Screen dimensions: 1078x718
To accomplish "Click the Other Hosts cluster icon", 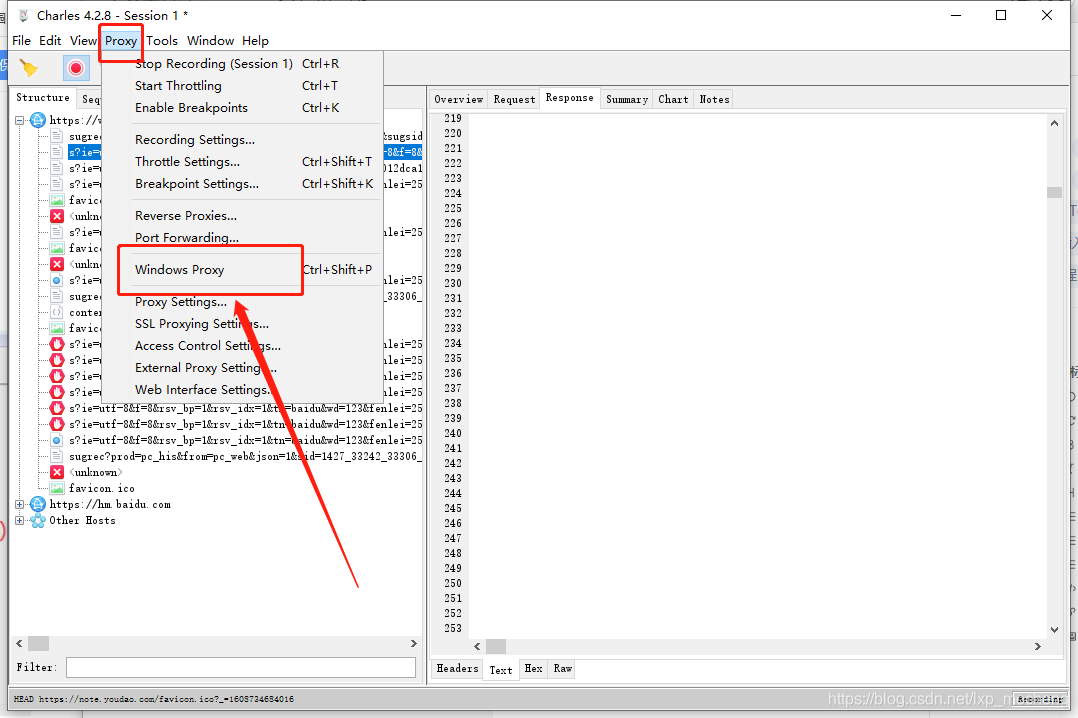I will (38, 521).
